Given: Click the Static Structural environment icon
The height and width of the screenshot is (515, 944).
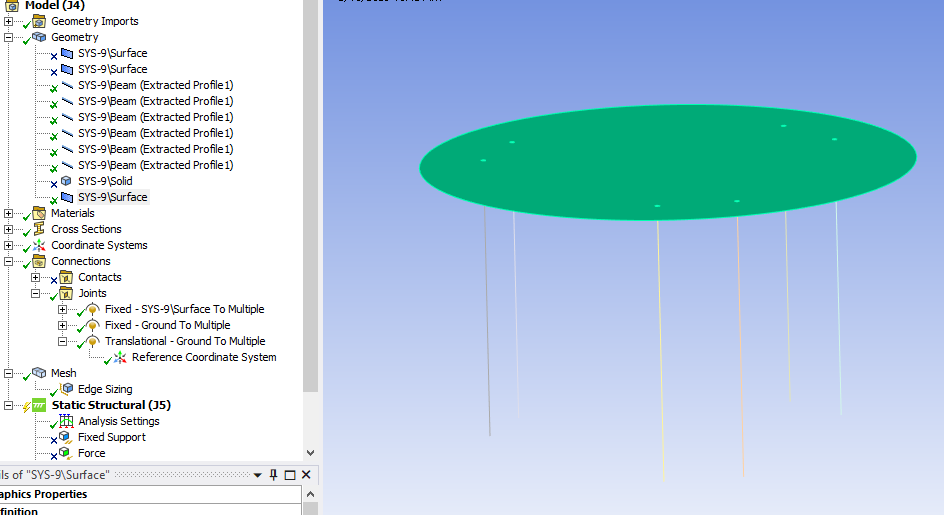Looking at the screenshot, I should [x=39, y=405].
